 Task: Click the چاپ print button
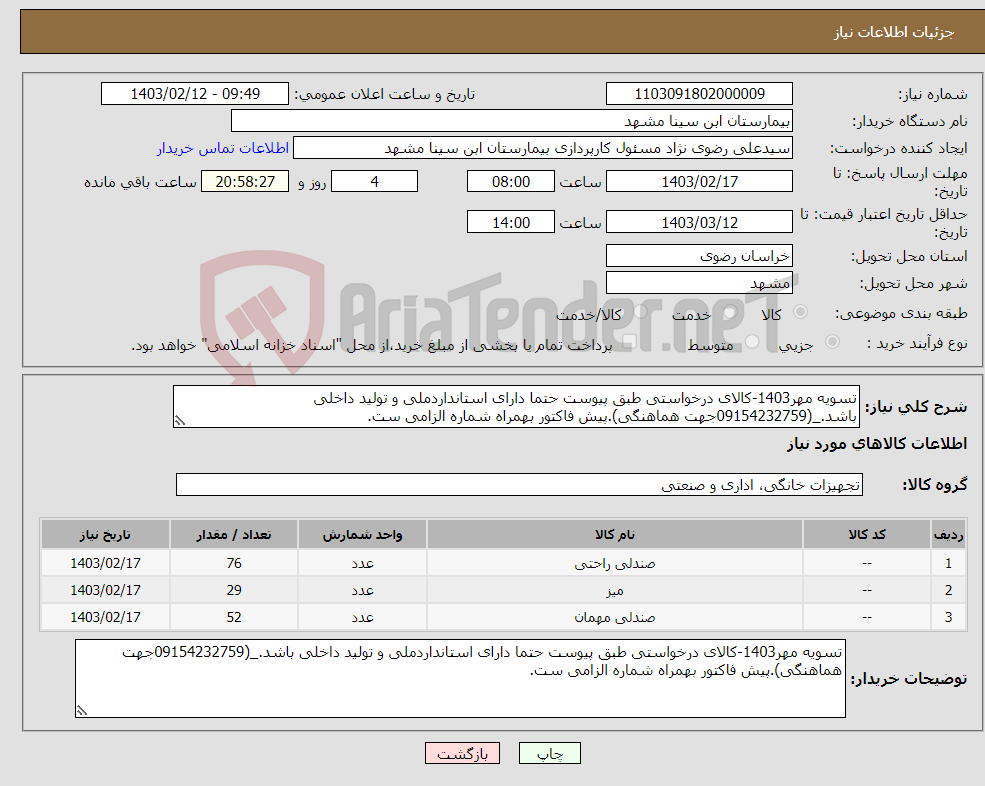(x=550, y=753)
